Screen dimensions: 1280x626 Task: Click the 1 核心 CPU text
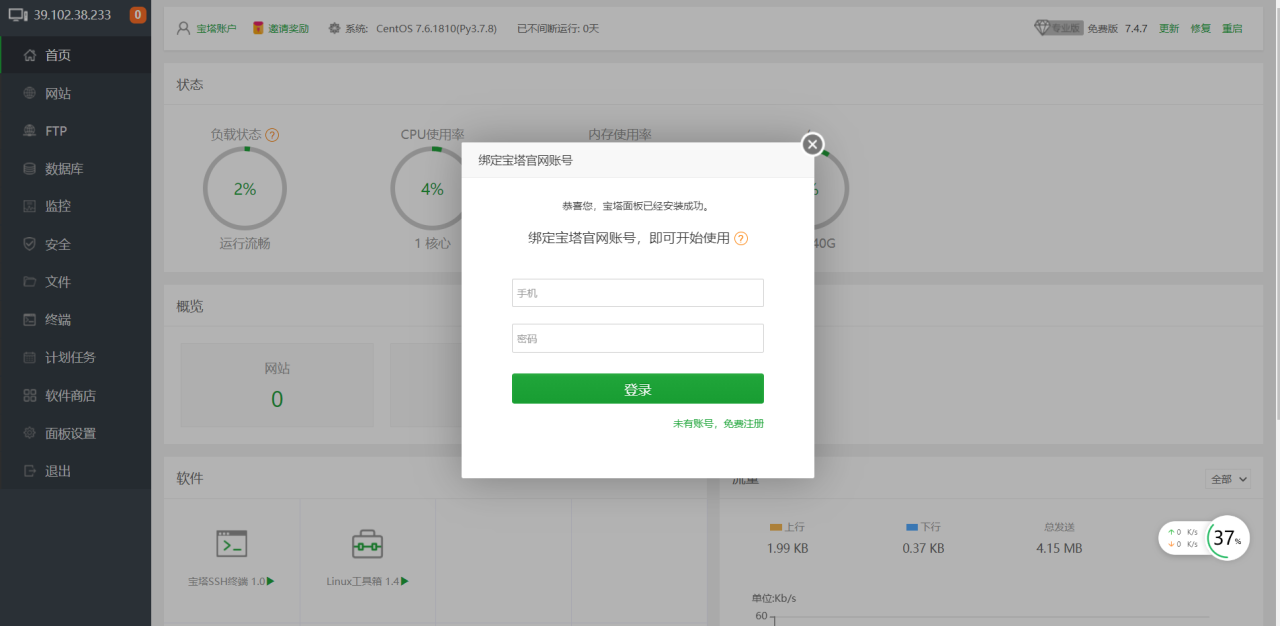tap(432, 243)
